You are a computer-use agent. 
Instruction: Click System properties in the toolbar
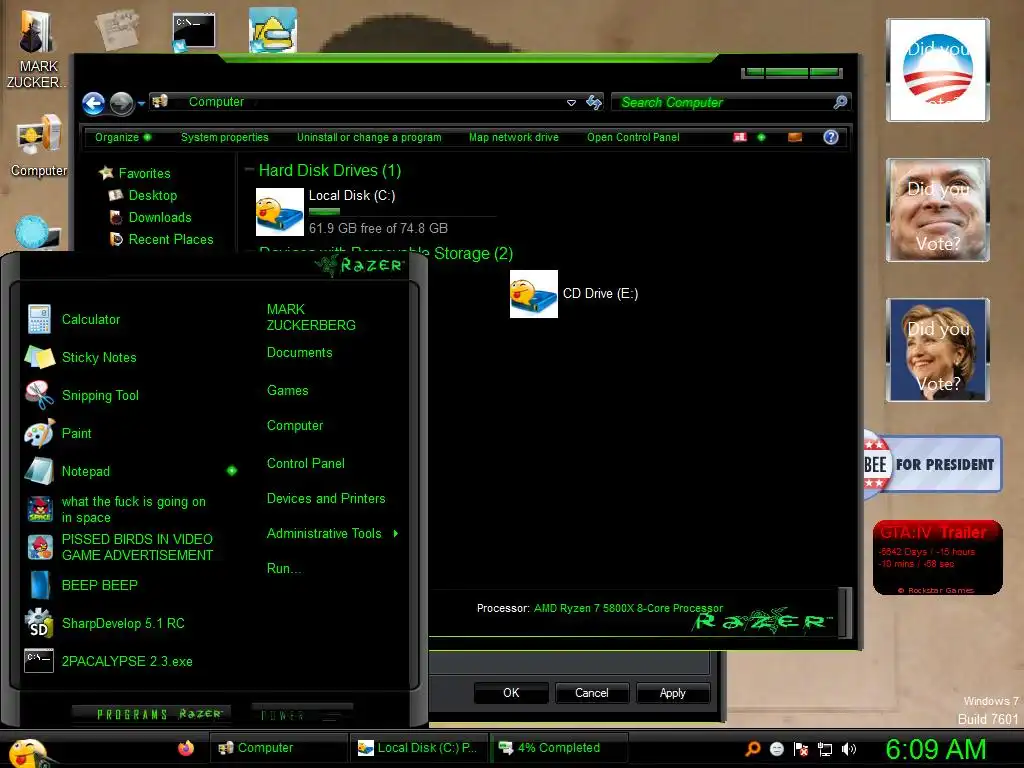click(225, 137)
